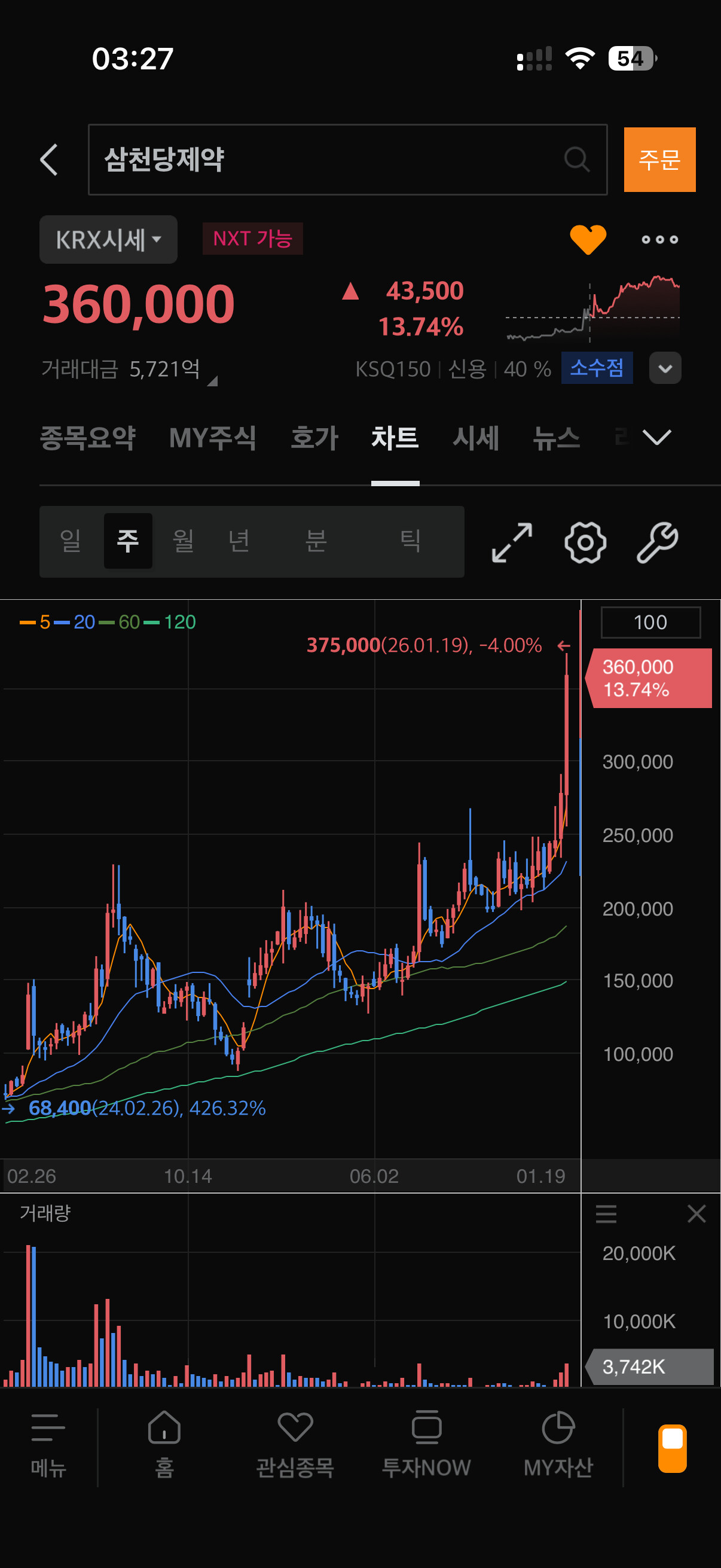Expand chart to fullscreen

[512, 542]
